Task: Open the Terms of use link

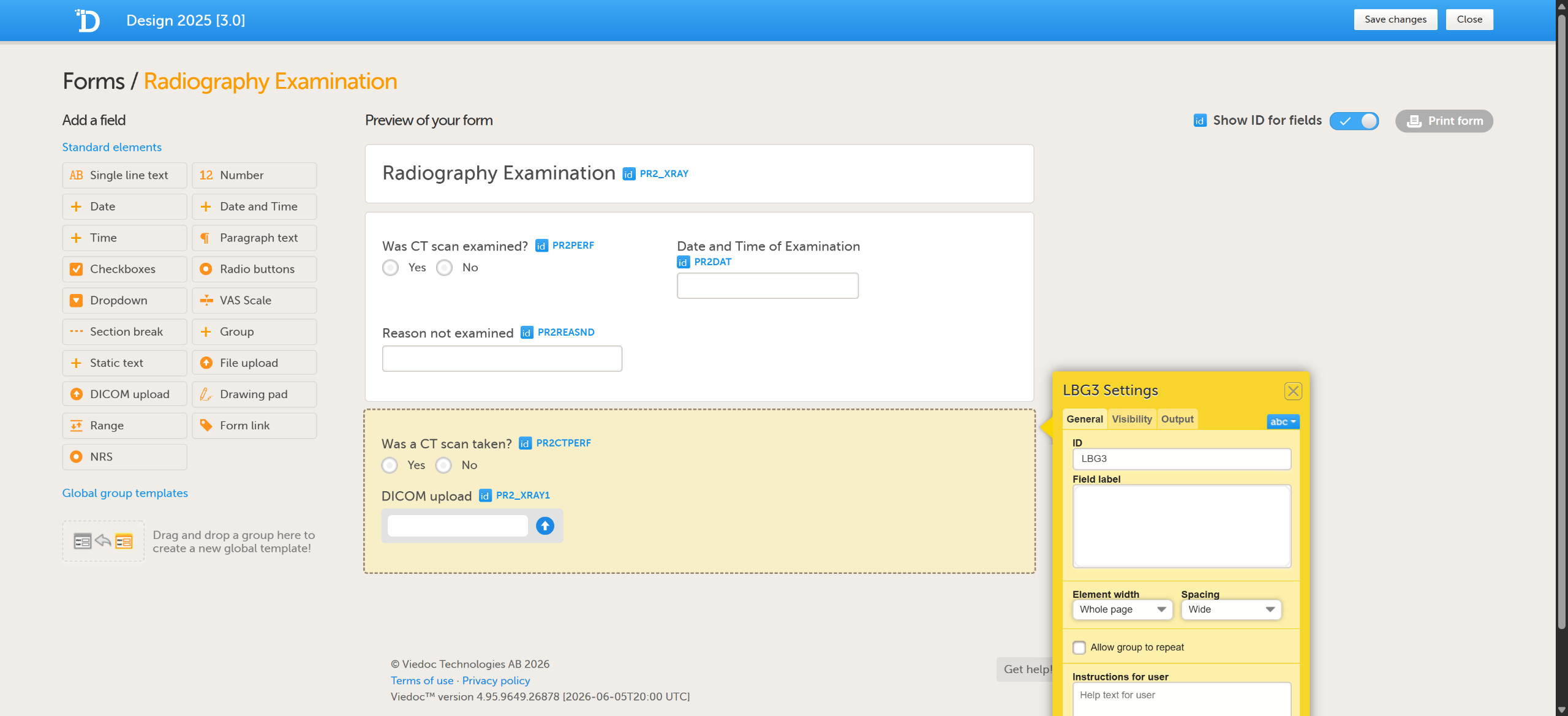Action: click(x=422, y=680)
